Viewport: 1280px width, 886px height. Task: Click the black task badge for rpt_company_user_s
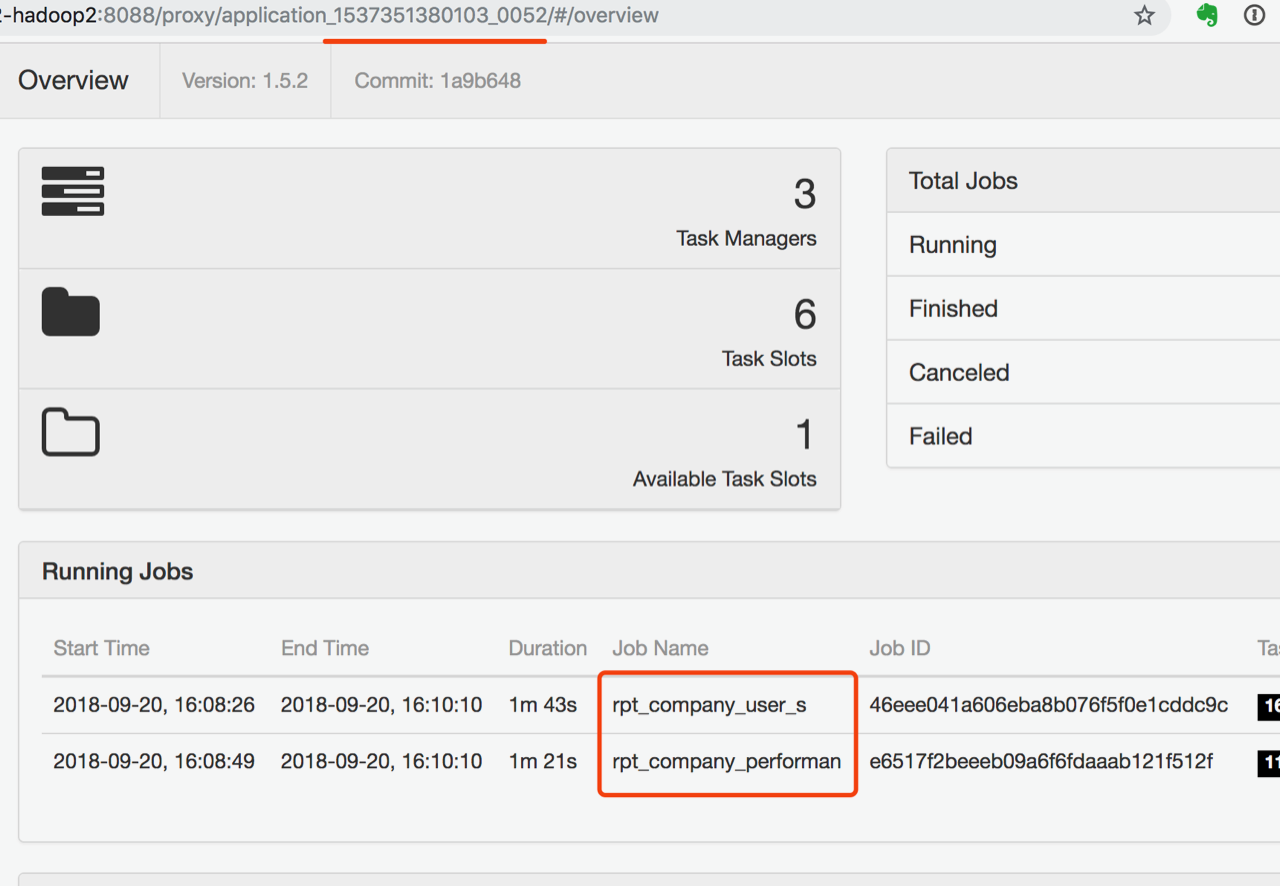pos(1268,706)
